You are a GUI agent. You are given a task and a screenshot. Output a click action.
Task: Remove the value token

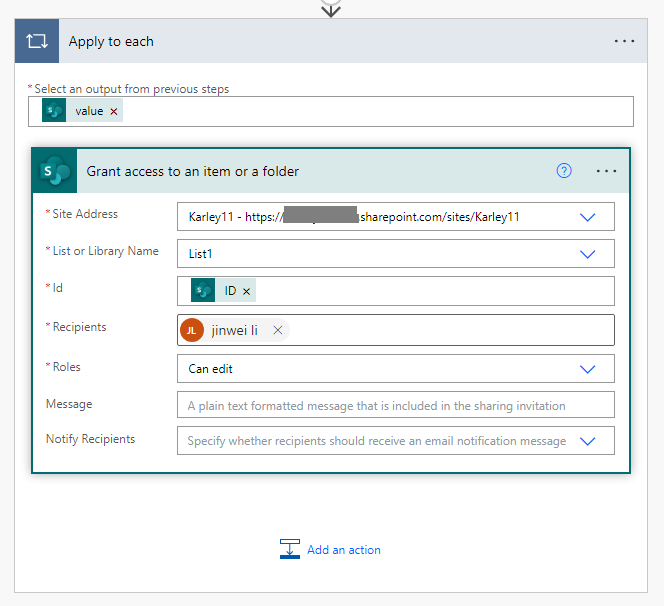(x=113, y=111)
